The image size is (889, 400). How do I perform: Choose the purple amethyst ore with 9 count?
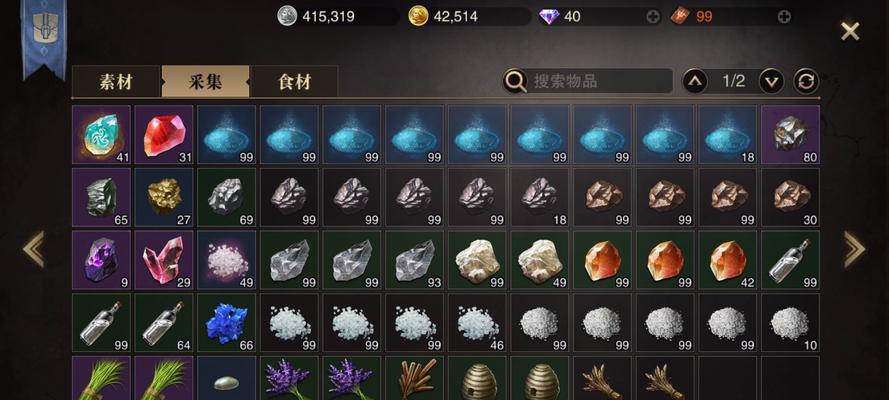tap(101, 259)
